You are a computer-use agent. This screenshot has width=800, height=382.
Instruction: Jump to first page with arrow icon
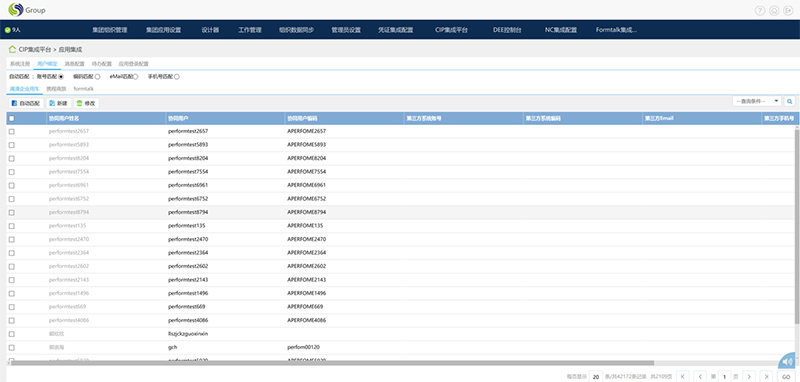pos(683,376)
